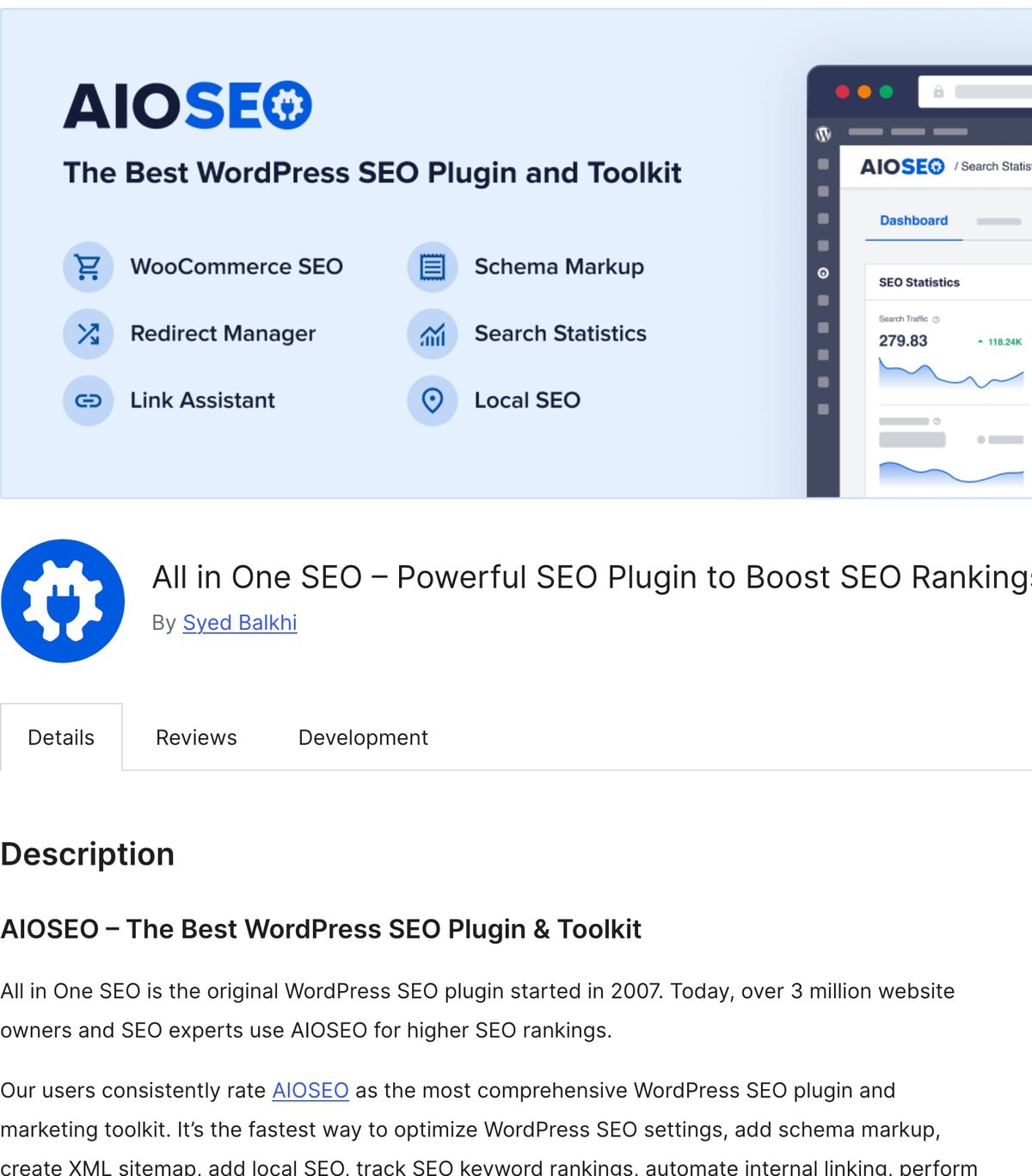Switch to the Reviews tab

196,737
